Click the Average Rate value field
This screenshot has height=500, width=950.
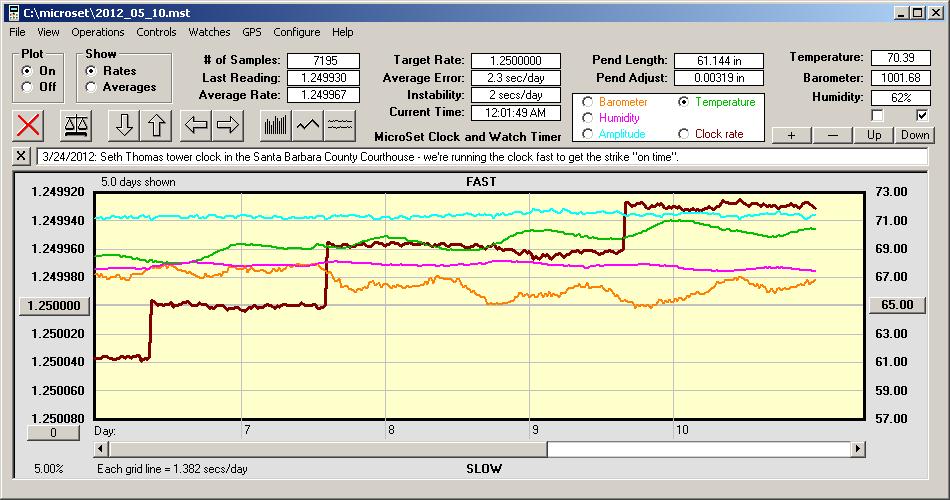(x=324, y=95)
